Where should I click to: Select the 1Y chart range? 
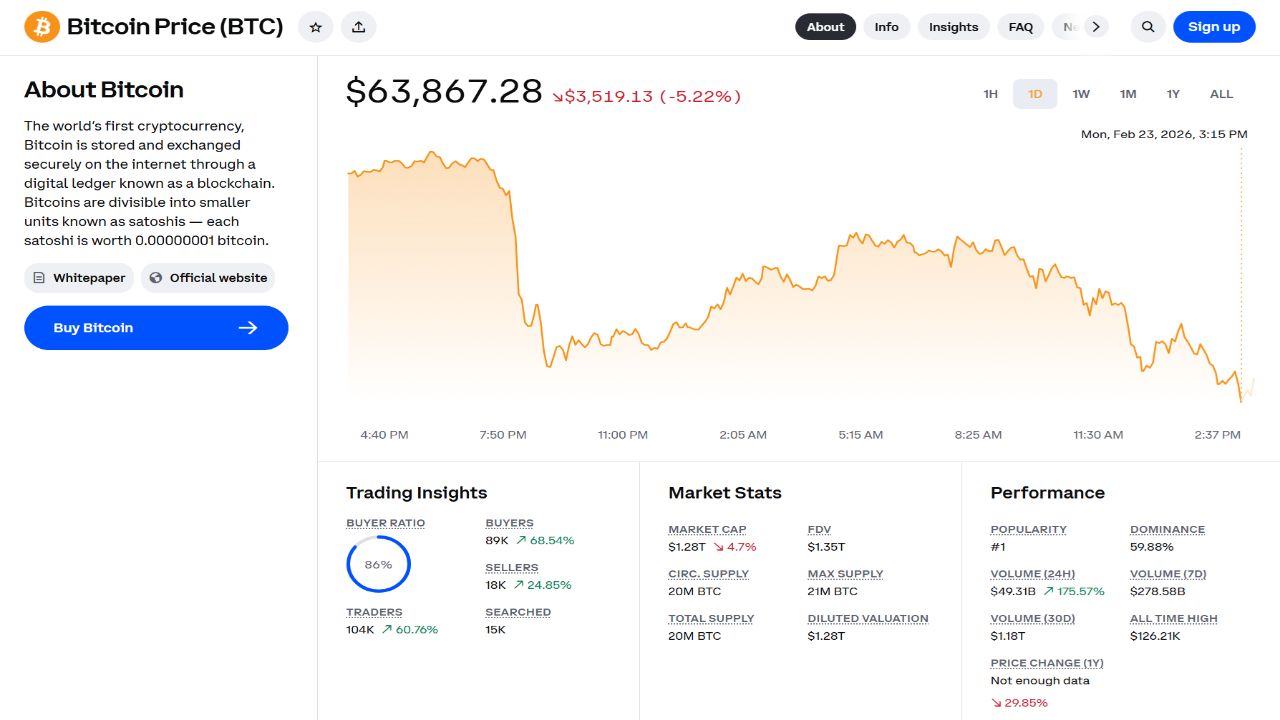pos(1173,94)
